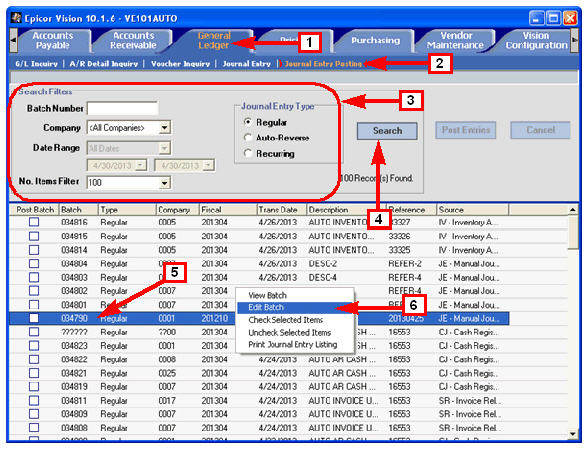The width and height of the screenshot is (585, 450).
Task: Select batch number 034819 cell
Action: (74, 387)
